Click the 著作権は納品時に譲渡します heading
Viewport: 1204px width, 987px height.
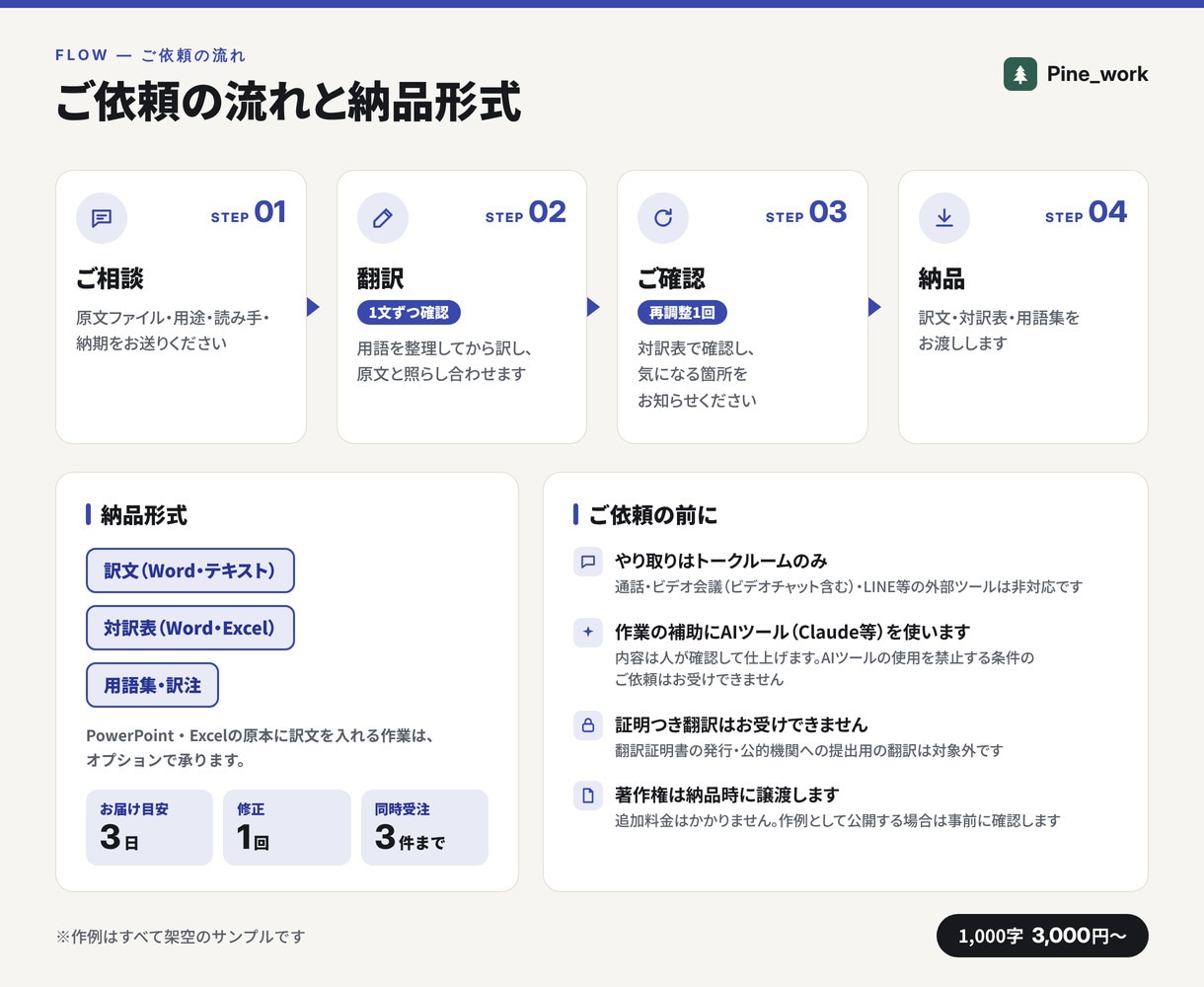point(727,795)
